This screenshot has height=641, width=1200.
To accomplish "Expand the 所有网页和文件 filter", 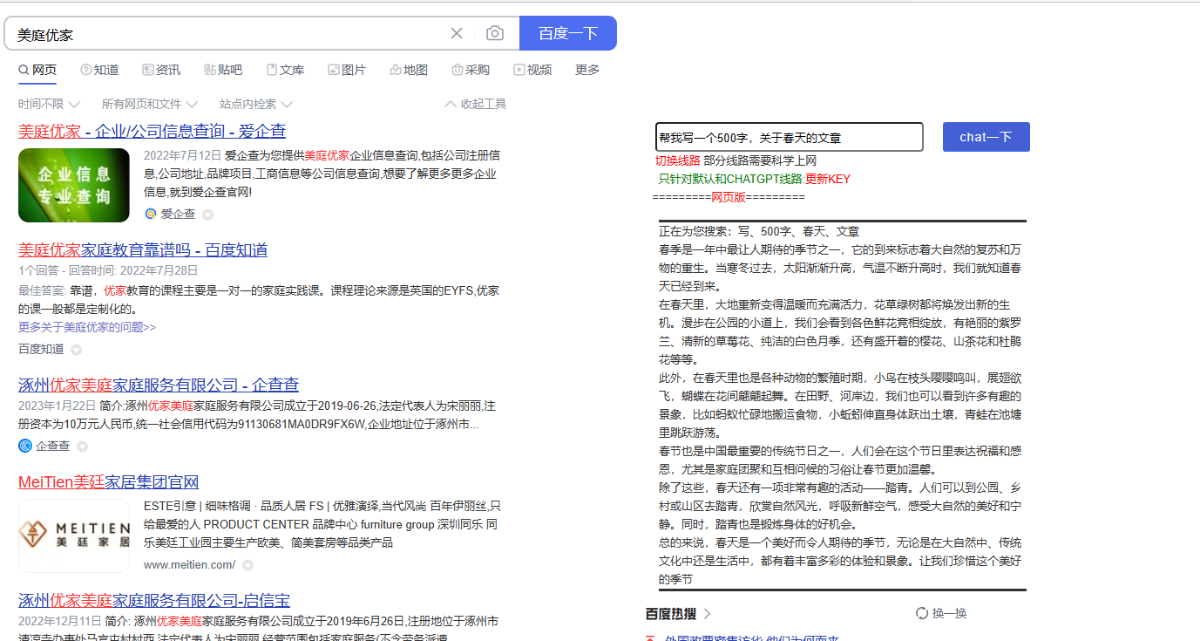I will [x=149, y=104].
